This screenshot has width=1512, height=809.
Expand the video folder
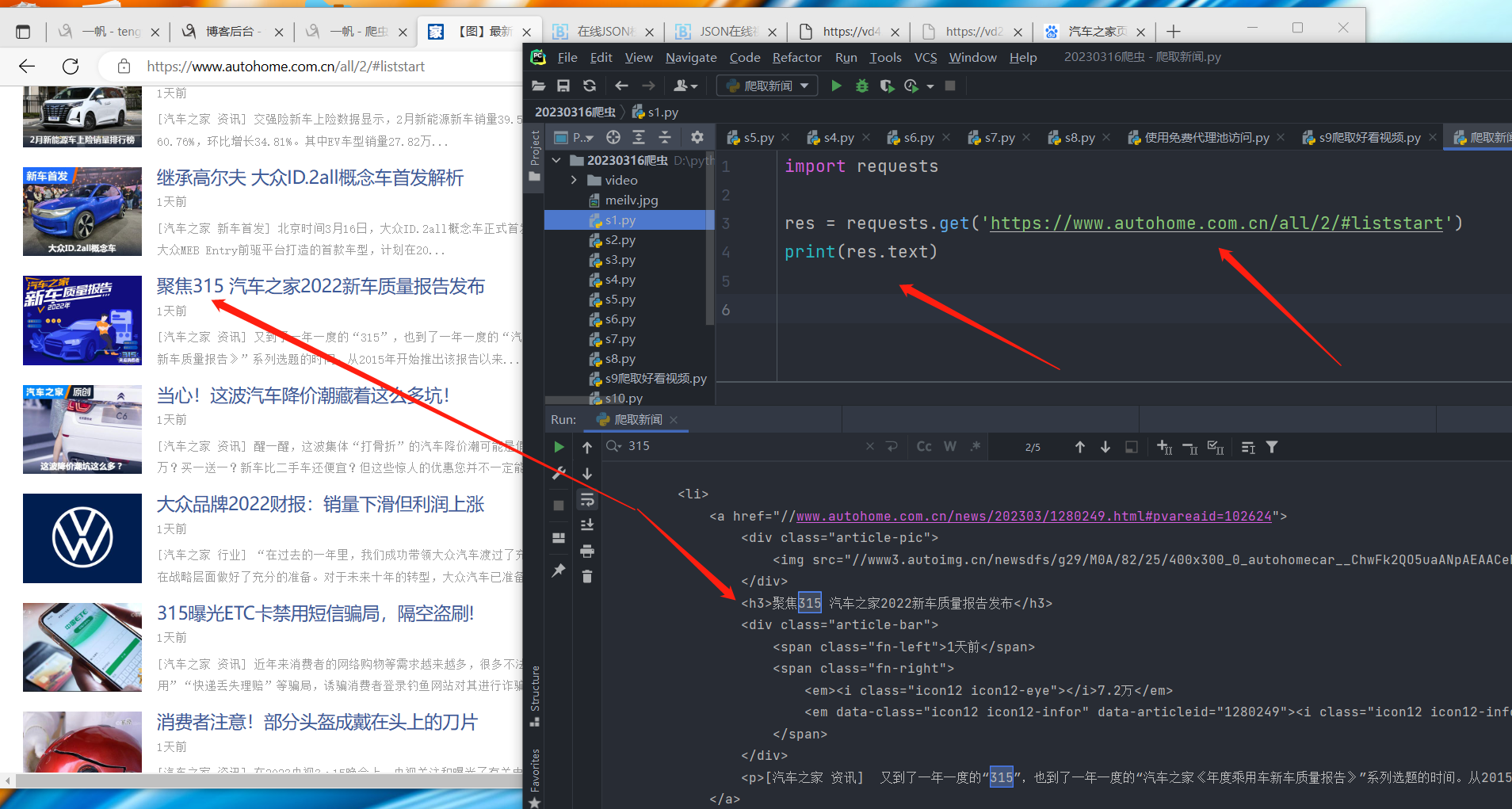pyautogui.click(x=574, y=180)
